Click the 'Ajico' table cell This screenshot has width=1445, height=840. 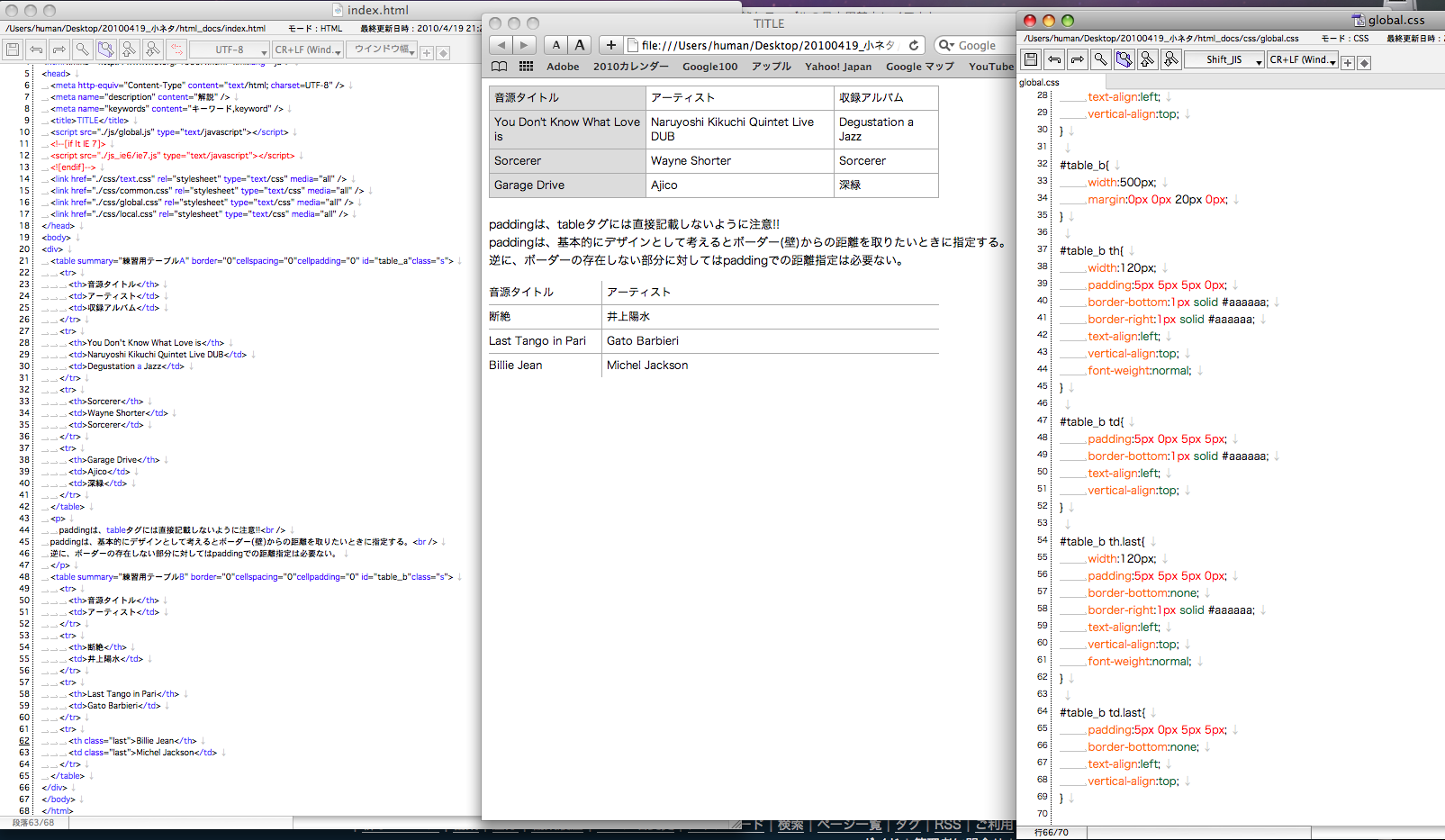(x=740, y=185)
